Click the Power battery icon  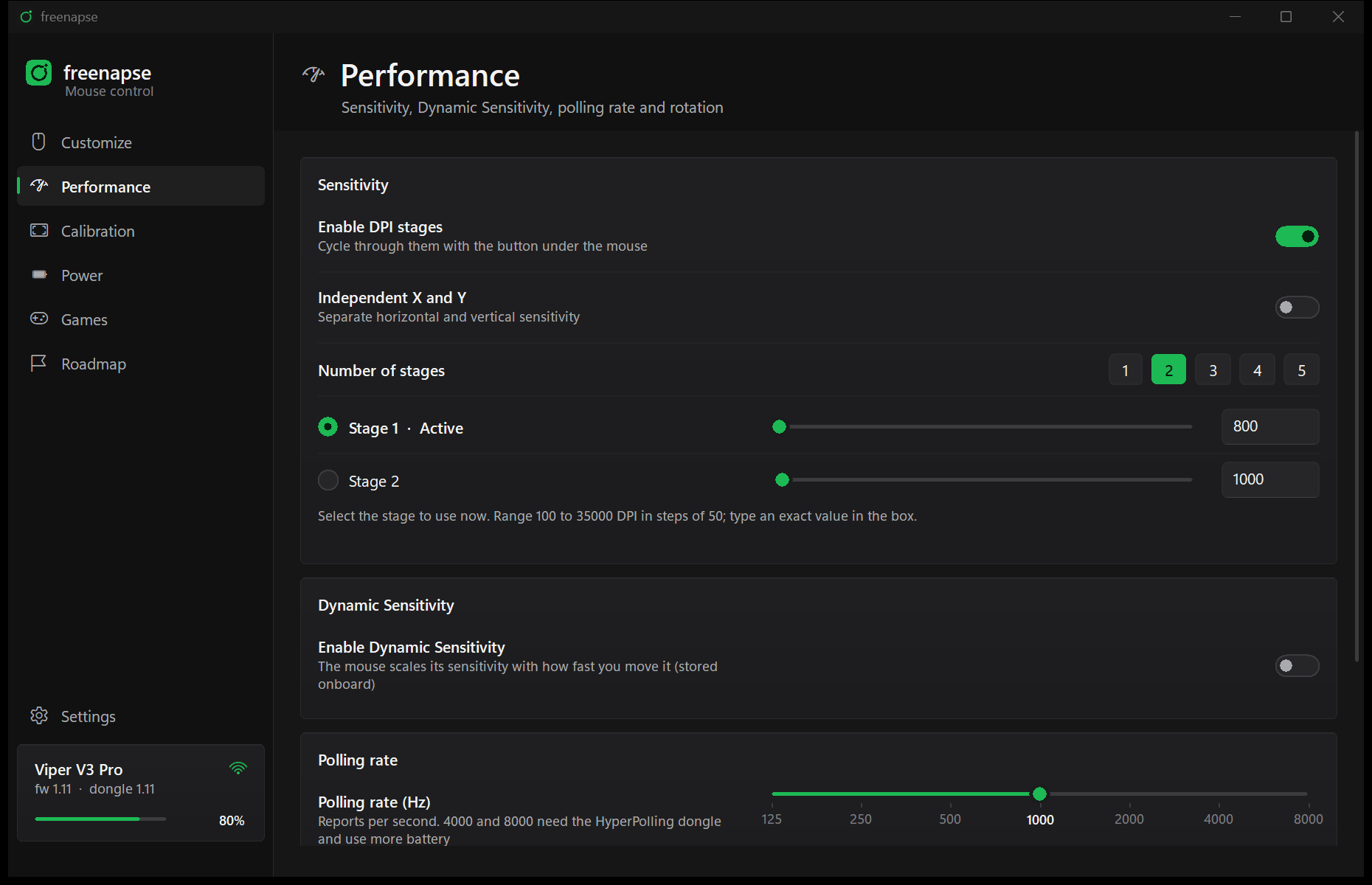39,274
